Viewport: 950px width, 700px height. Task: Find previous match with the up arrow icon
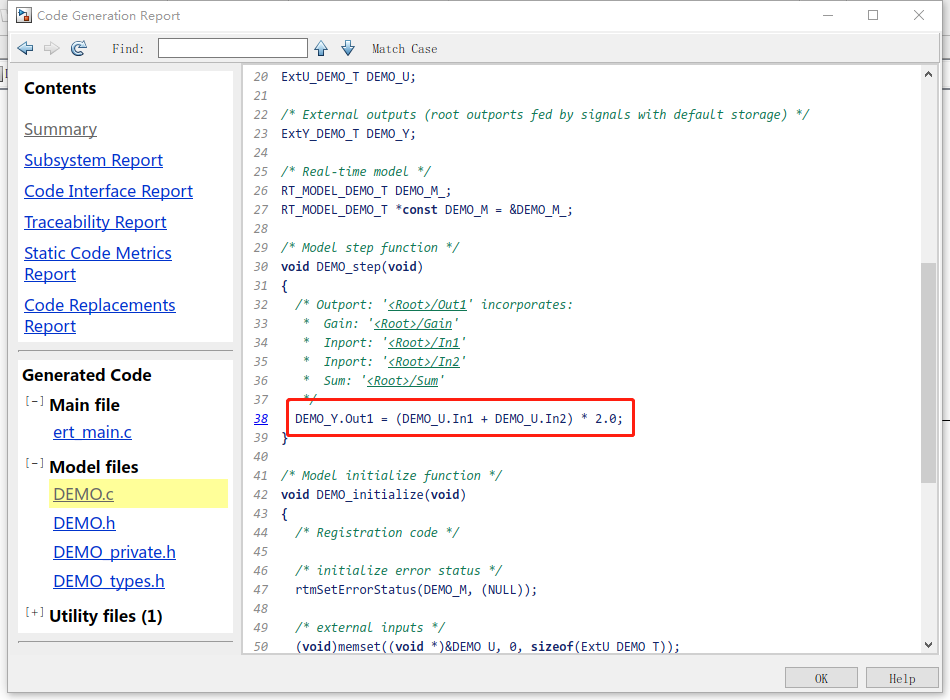(320, 48)
